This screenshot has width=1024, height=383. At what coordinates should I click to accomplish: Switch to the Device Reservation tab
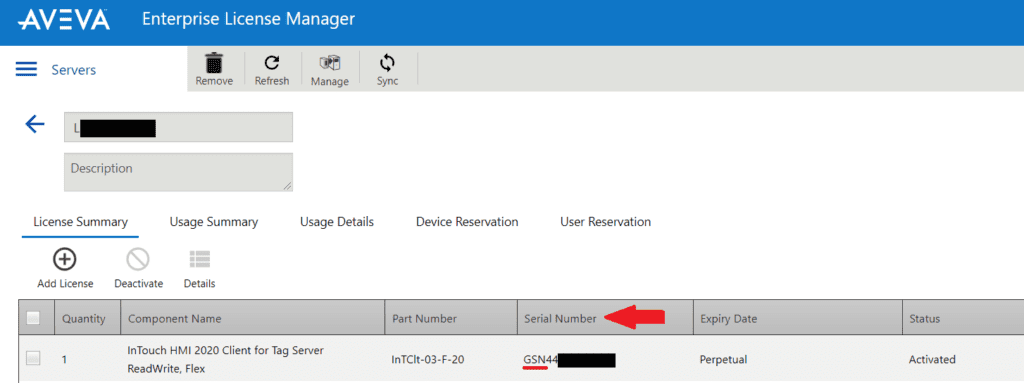click(467, 222)
